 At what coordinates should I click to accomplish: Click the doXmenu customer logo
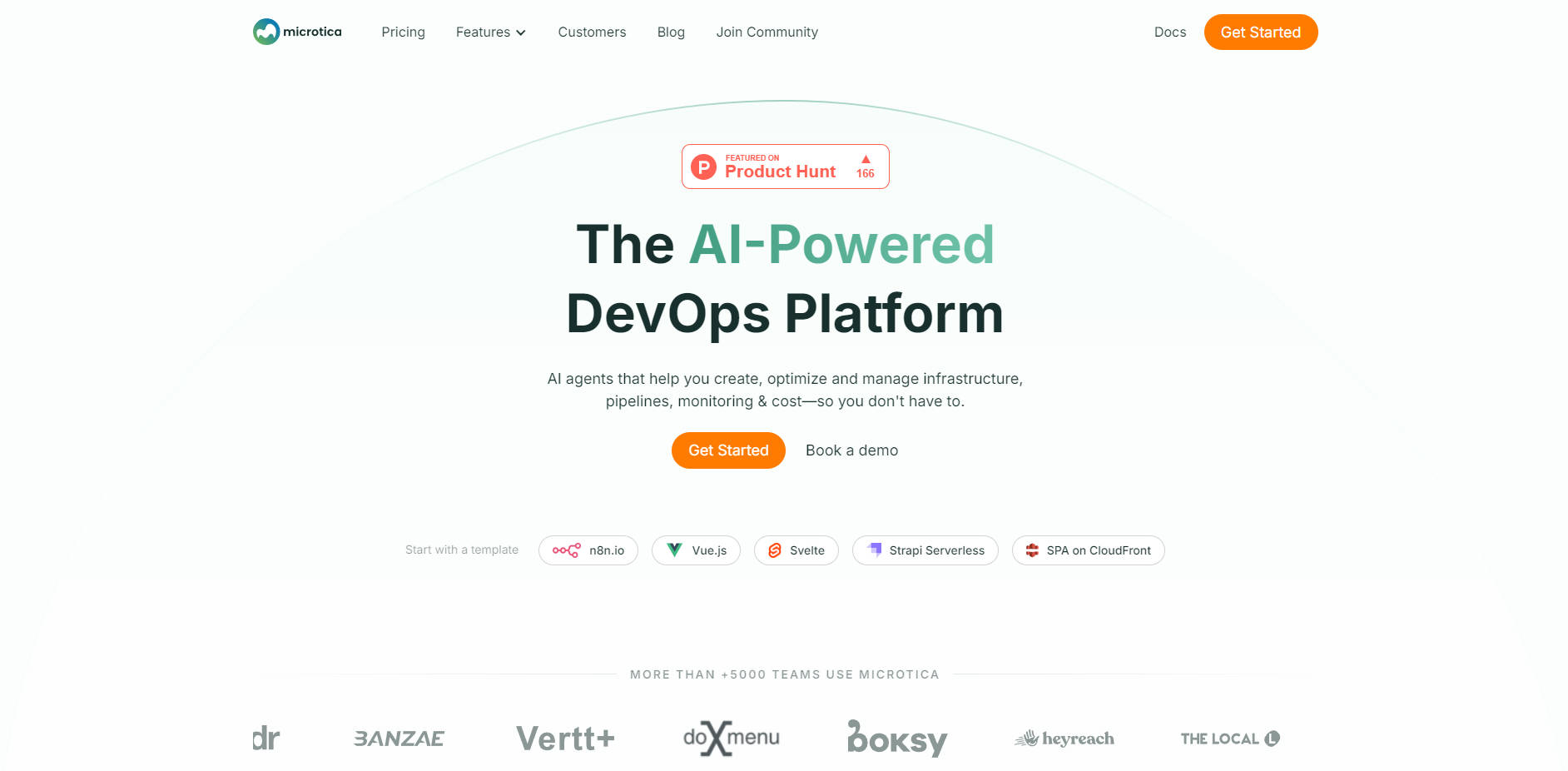pos(732,739)
